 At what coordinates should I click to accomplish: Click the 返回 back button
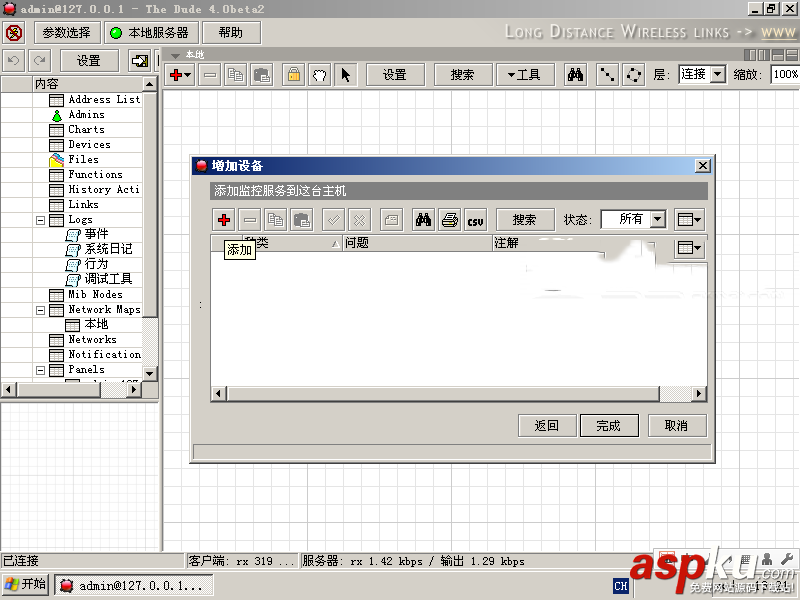click(x=547, y=426)
